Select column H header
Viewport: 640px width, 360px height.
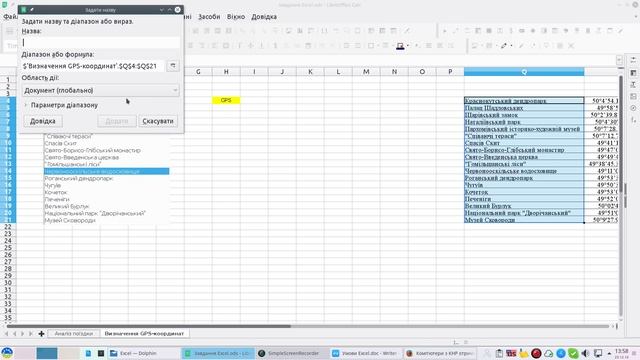point(226,72)
